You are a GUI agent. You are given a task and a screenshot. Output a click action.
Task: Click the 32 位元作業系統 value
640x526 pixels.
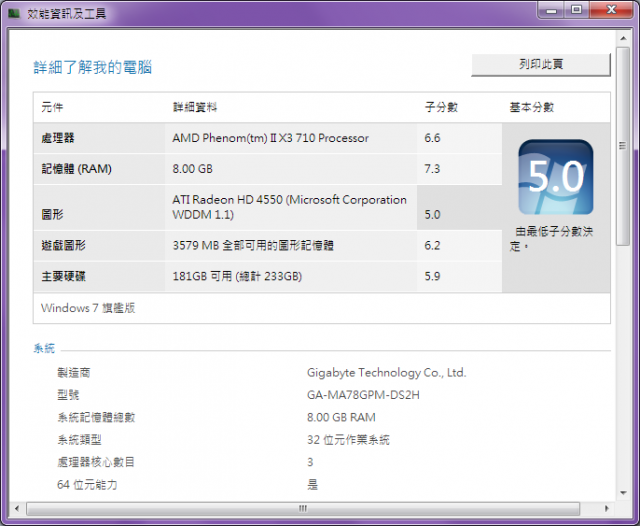click(348, 440)
